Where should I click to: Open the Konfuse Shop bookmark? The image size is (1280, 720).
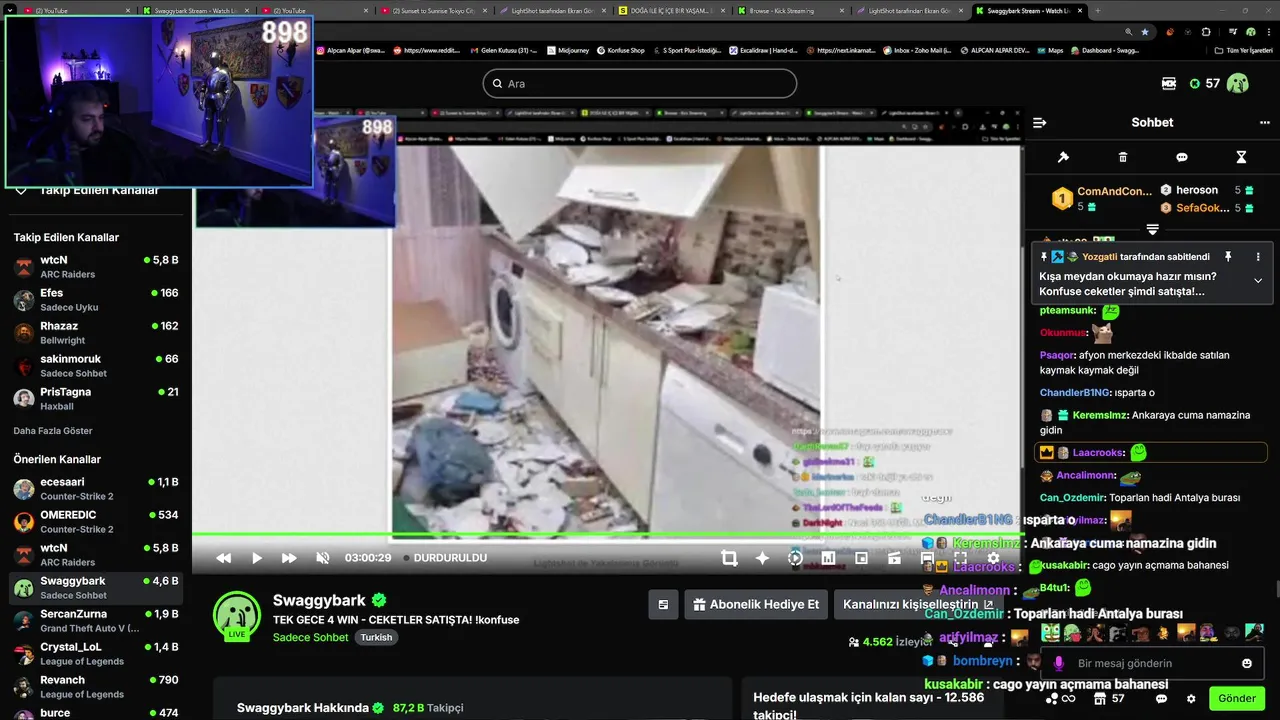tap(620, 50)
